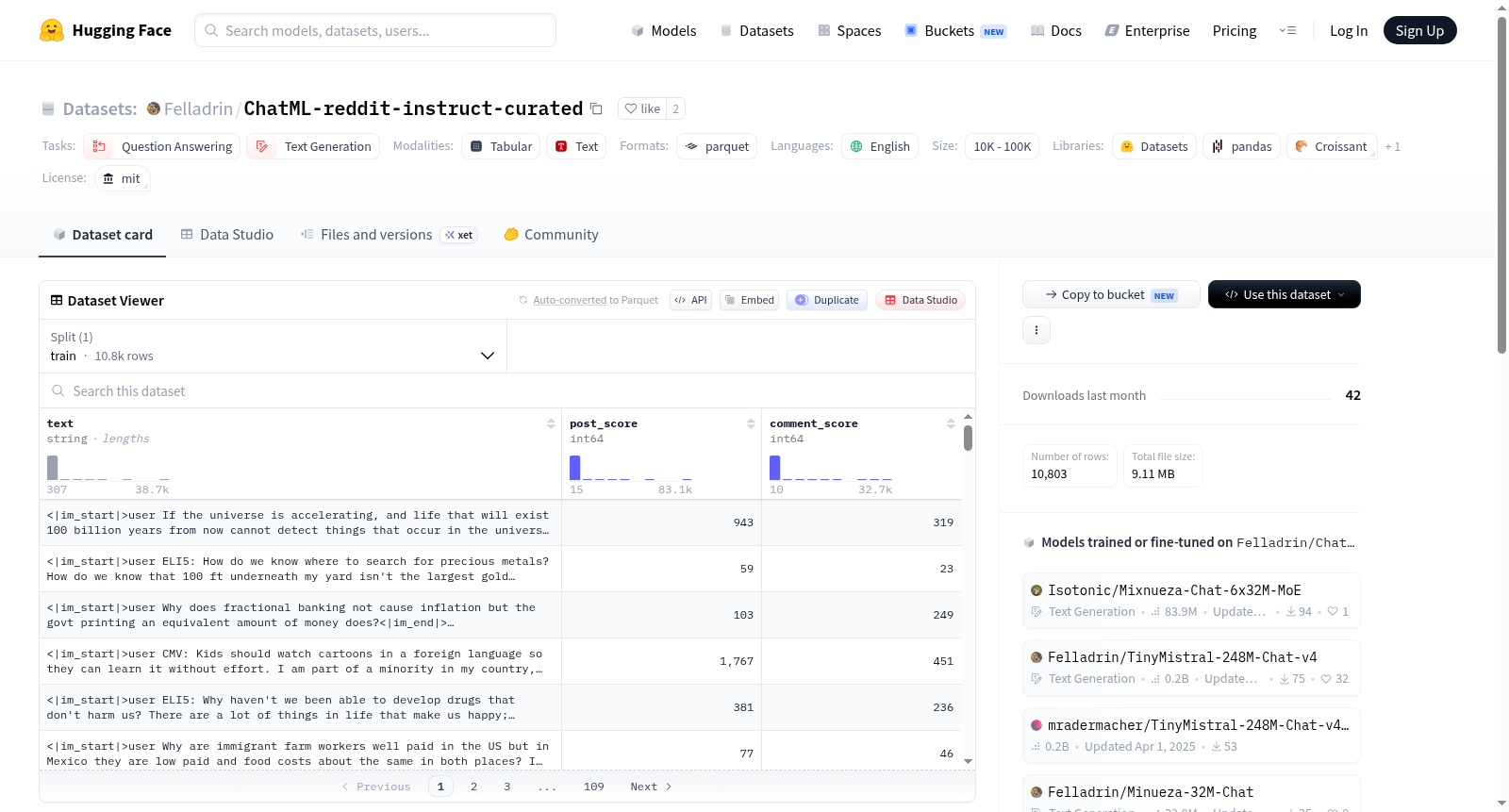1509x812 pixels.
Task: Open the Hugging Face home logo
Action: click(106, 30)
